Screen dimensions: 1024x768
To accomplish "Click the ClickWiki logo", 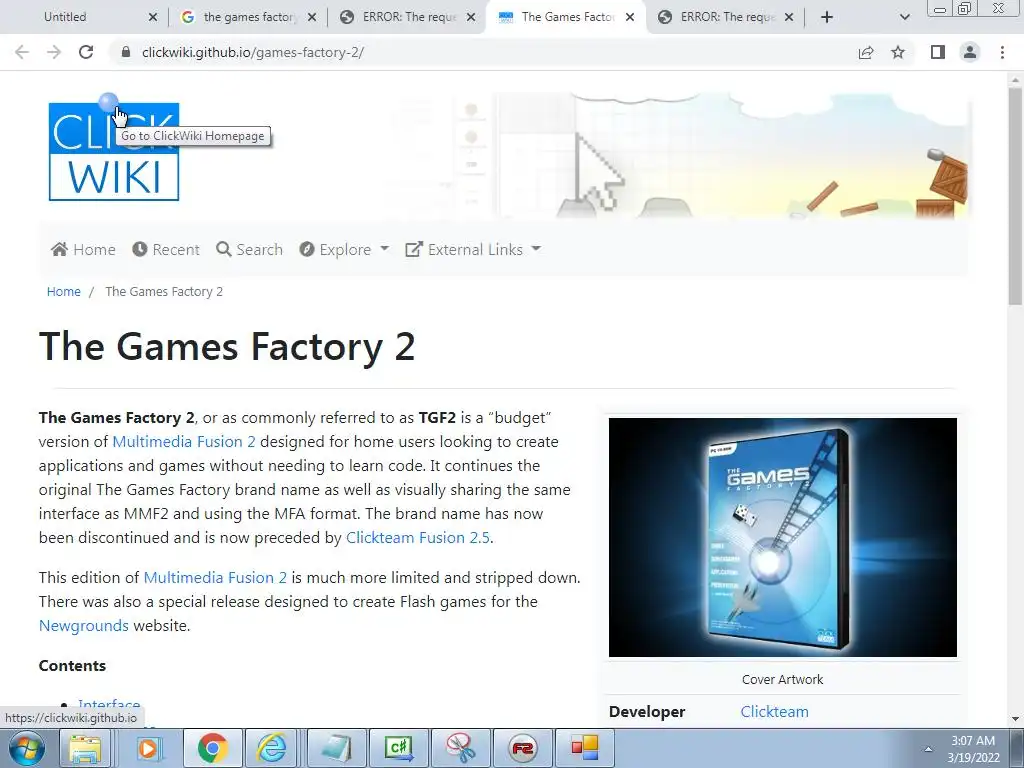I will click(x=114, y=152).
